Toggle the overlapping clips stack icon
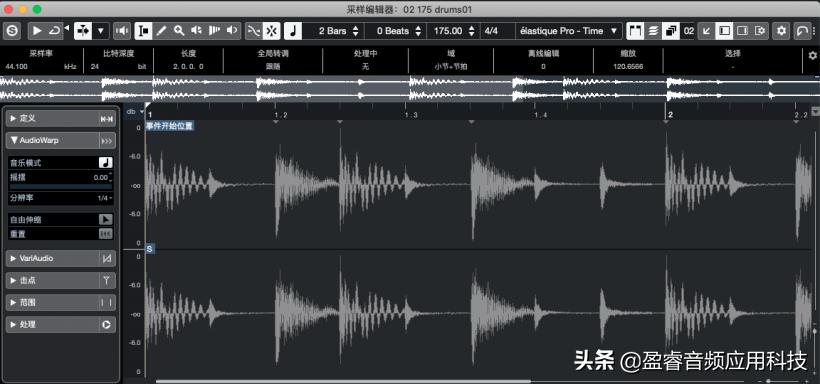820x384 pixels. (670, 31)
